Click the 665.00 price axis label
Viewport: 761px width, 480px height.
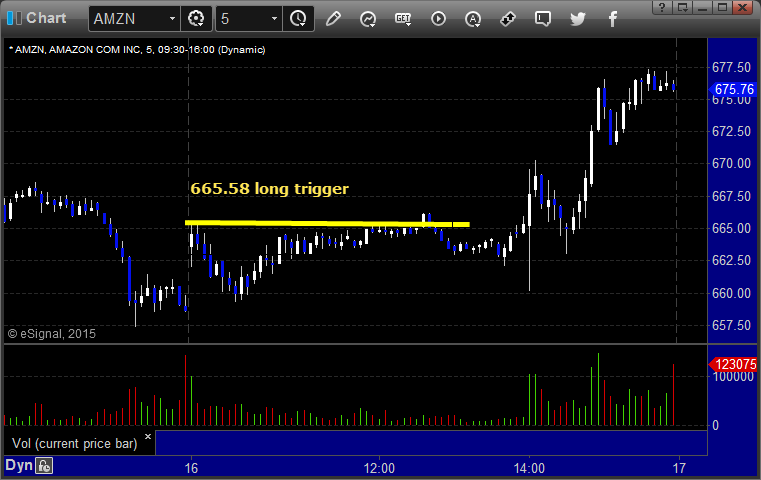731,228
